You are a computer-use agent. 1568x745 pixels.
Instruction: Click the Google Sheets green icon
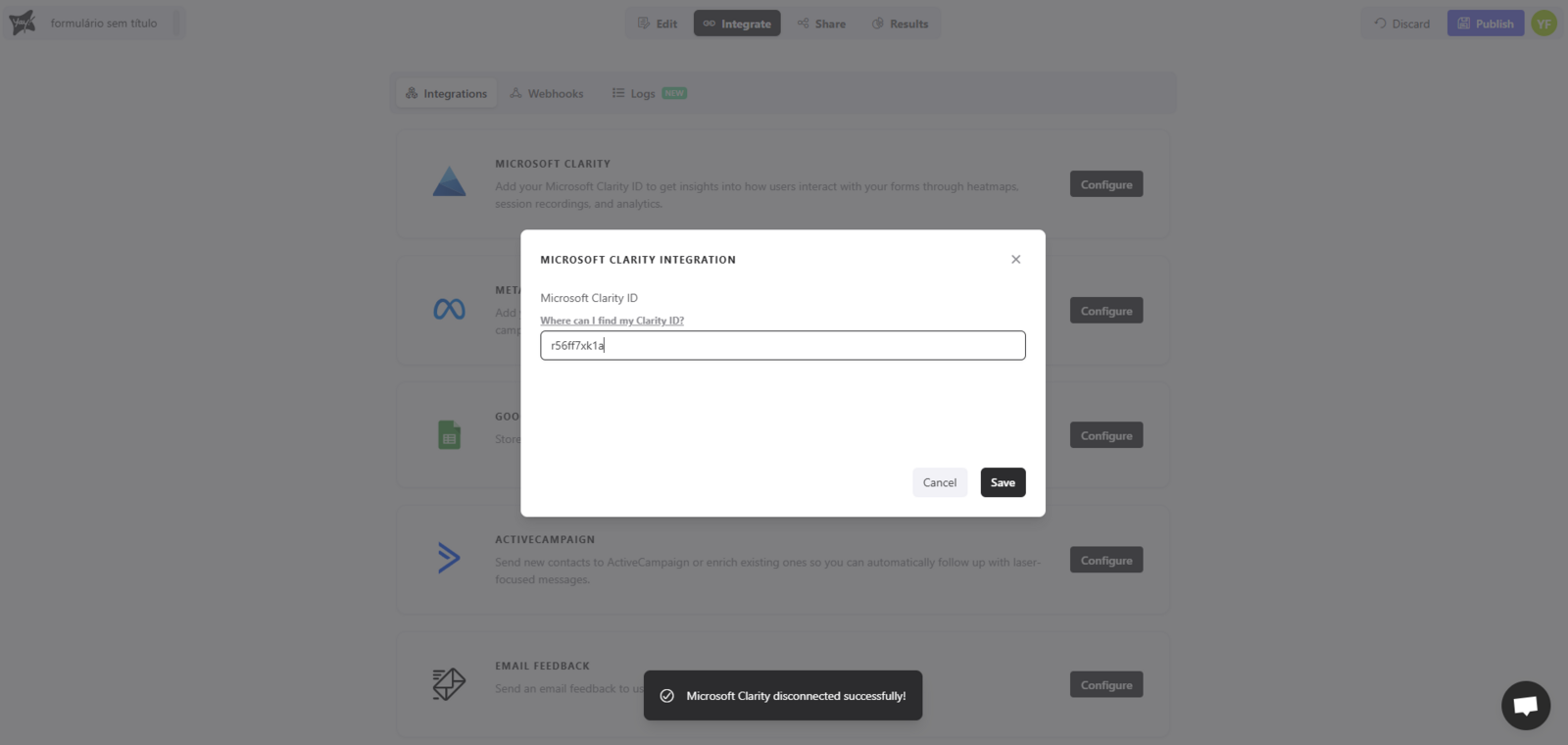[x=449, y=434]
